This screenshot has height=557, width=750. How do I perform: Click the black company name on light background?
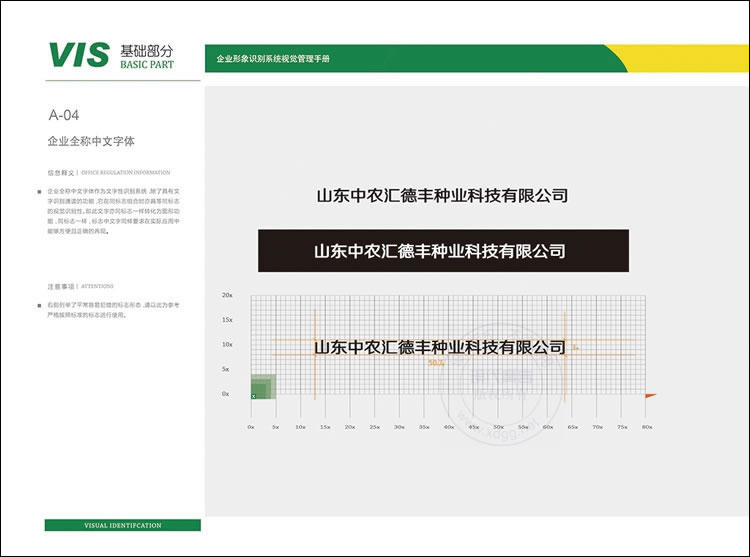(442, 195)
